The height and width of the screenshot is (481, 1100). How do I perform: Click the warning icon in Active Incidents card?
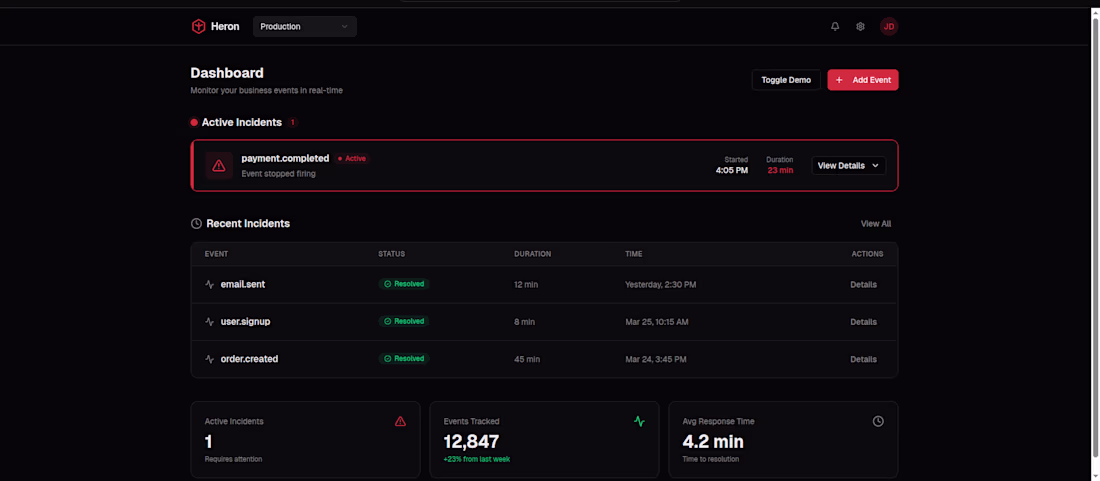[400, 421]
